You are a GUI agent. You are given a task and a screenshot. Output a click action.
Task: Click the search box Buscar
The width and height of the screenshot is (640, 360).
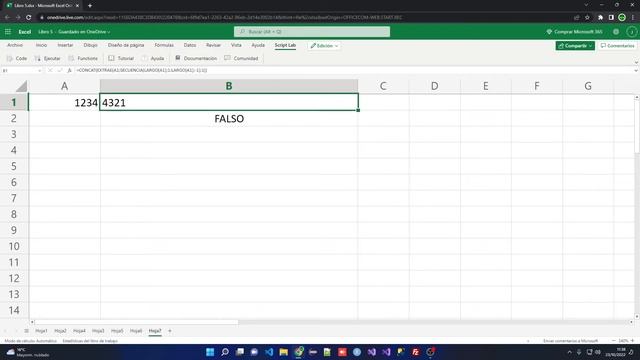[x=312, y=32]
